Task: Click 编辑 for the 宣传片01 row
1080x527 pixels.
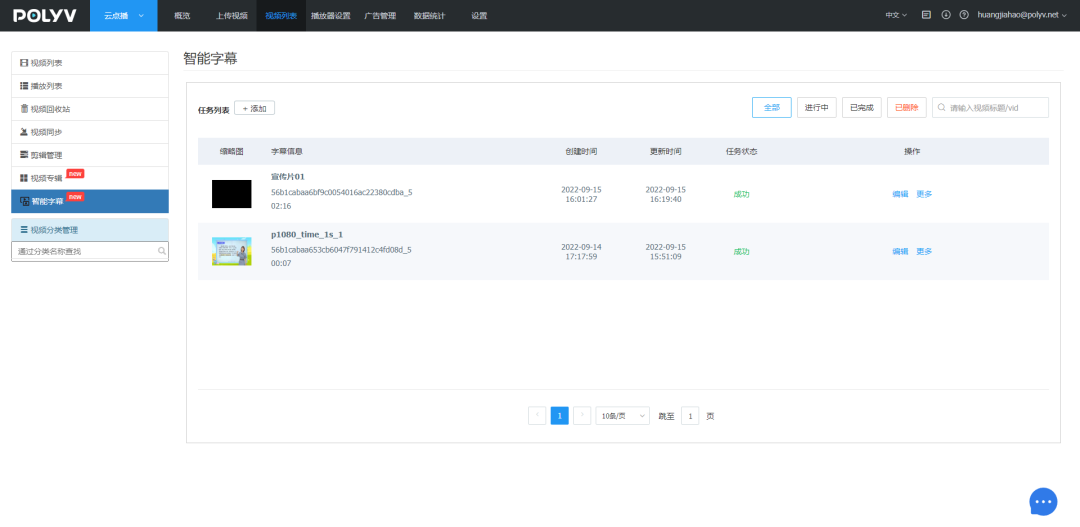Action: point(900,194)
